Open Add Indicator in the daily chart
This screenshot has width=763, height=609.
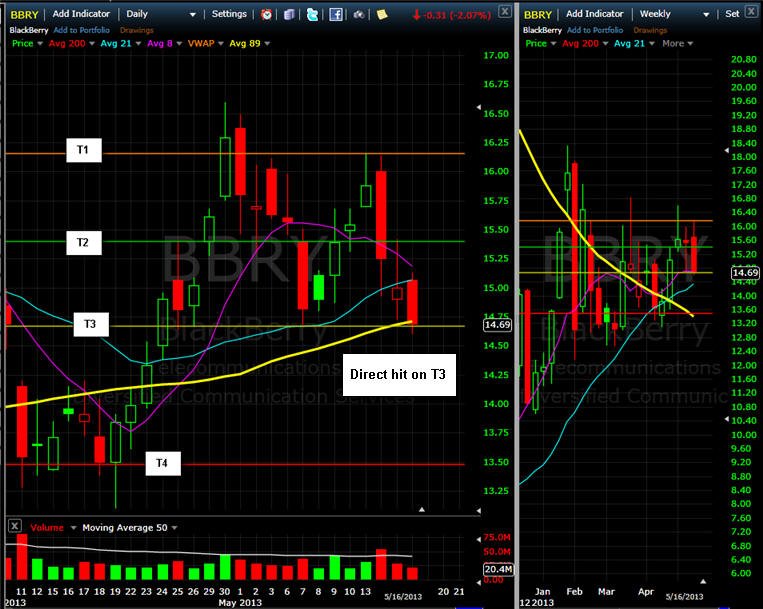(81, 14)
